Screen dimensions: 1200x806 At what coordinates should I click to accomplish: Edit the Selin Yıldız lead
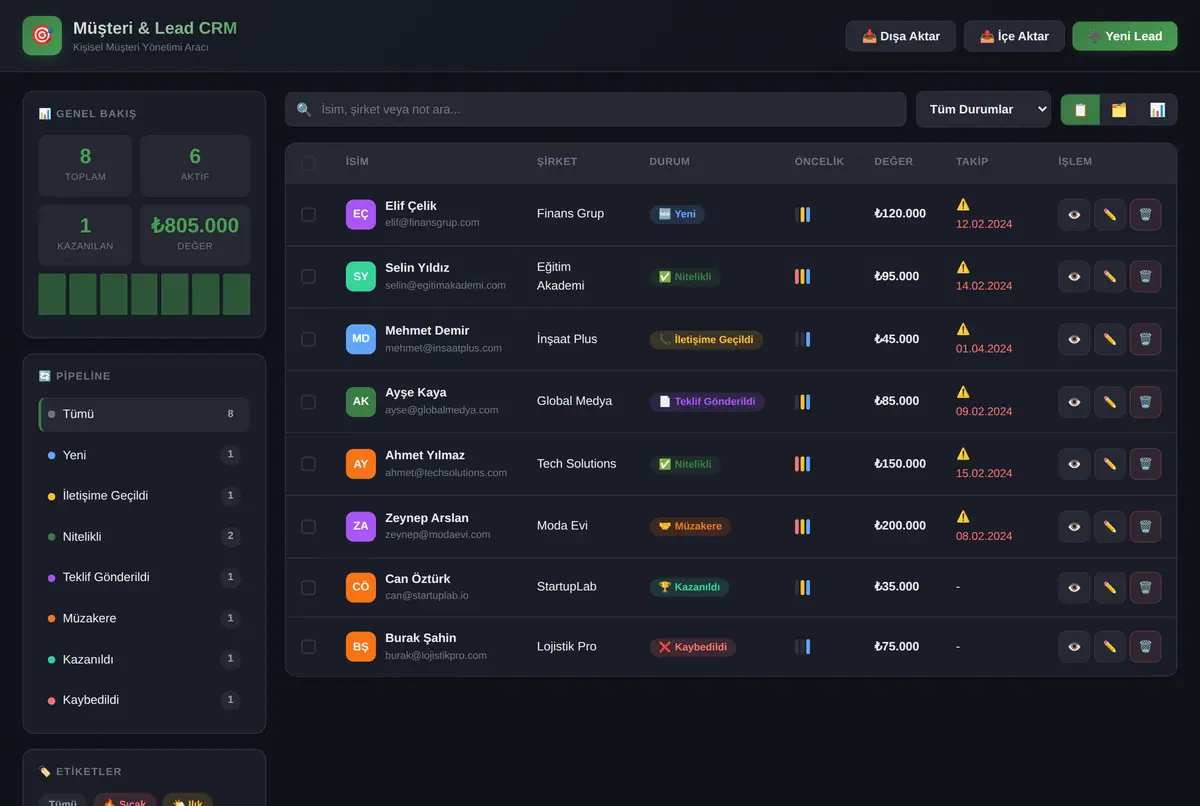(1110, 277)
